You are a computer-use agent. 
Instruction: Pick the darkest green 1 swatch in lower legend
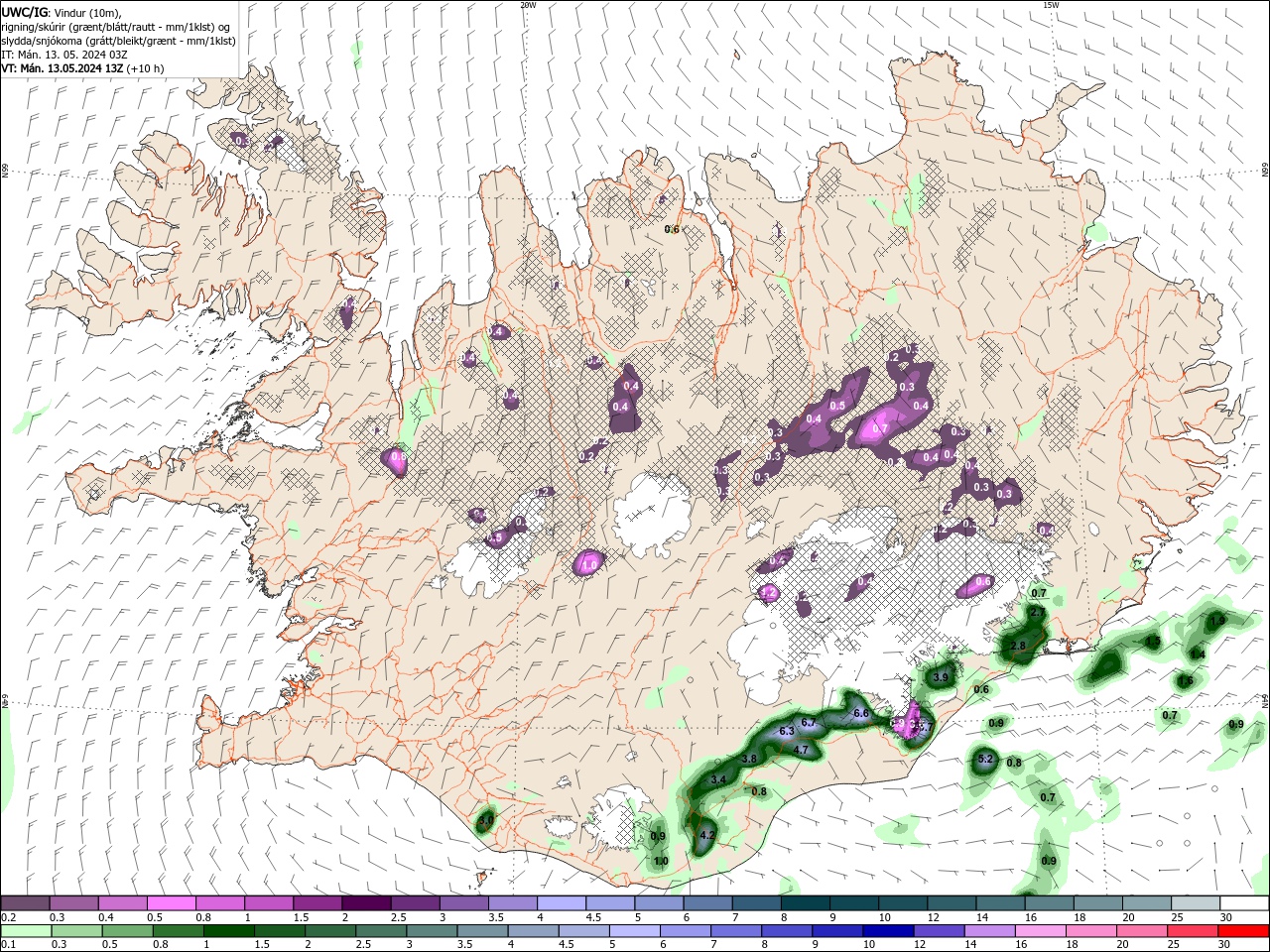(x=228, y=931)
